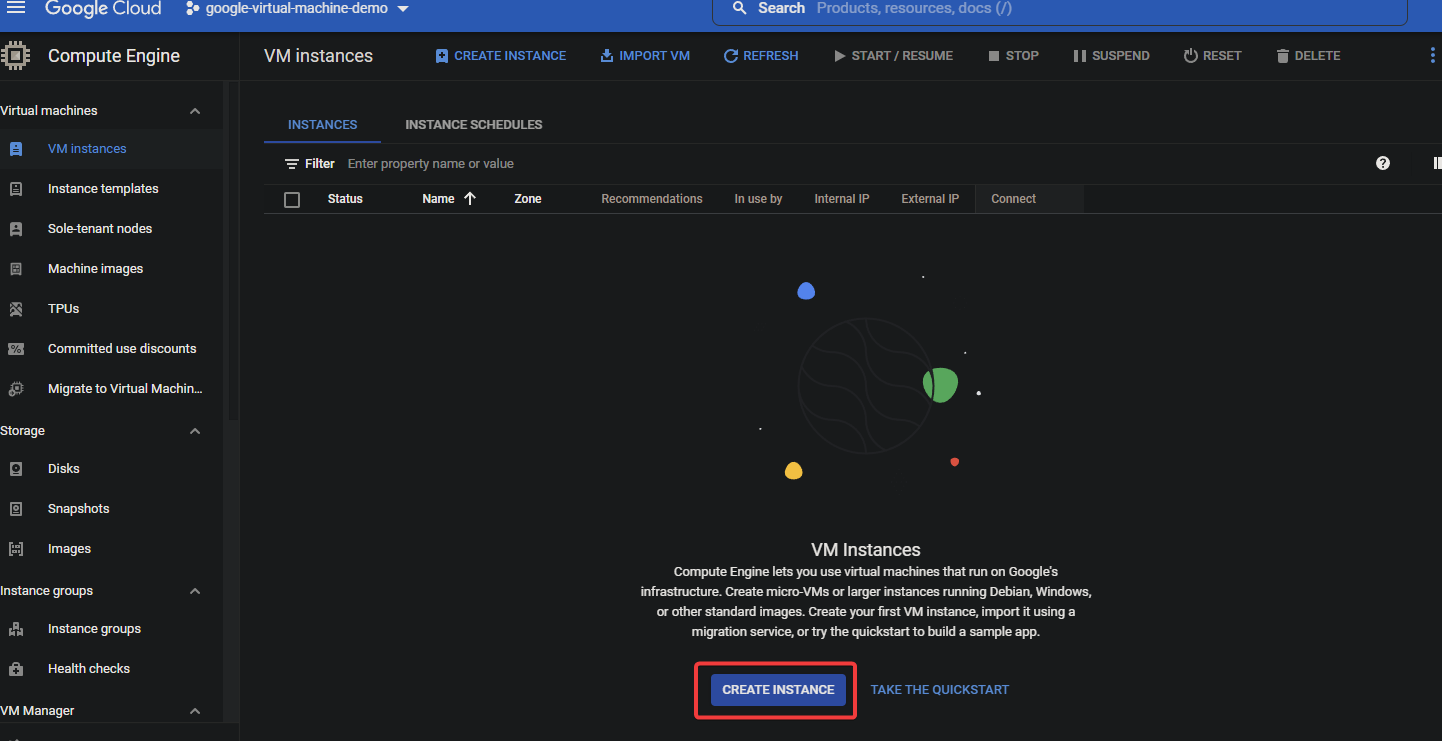The image size is (1442, 741).
Task: Click Suspend toolbar button
Action: tap(1112, 56)
